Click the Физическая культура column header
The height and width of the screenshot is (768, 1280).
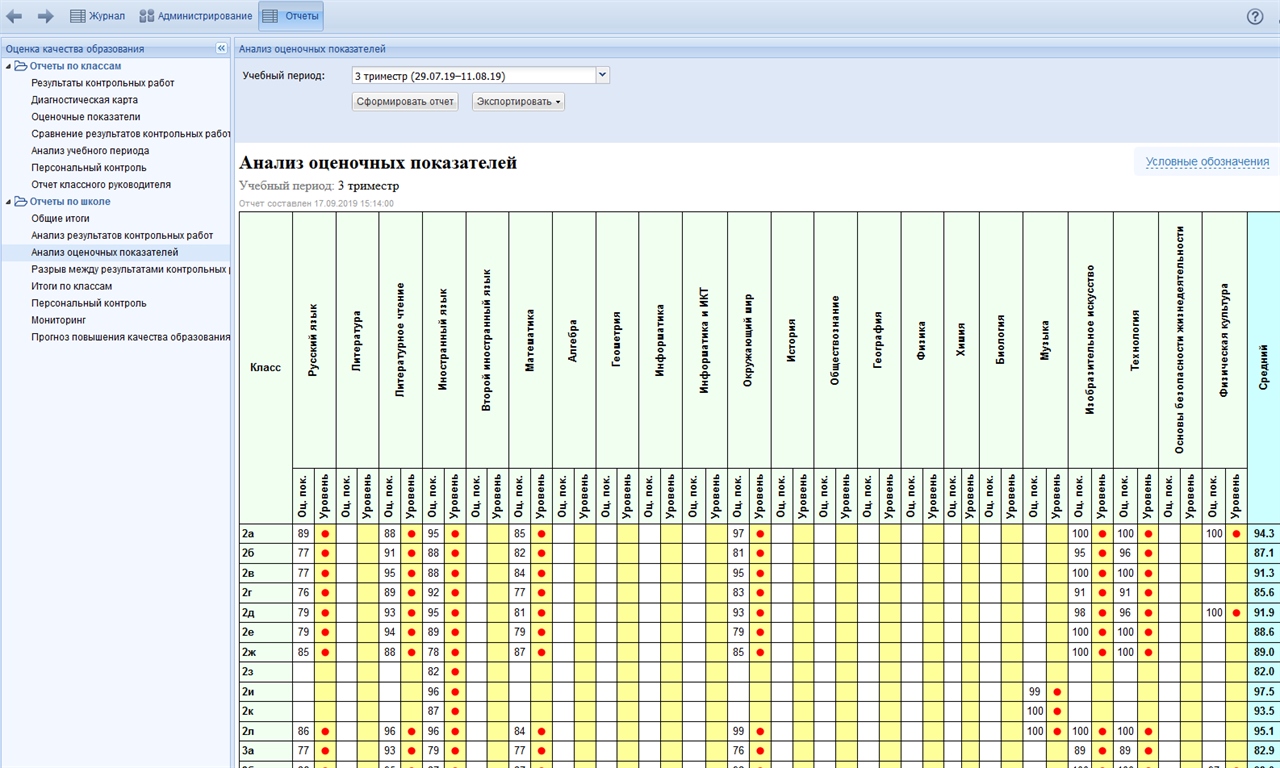[1224, 339]
